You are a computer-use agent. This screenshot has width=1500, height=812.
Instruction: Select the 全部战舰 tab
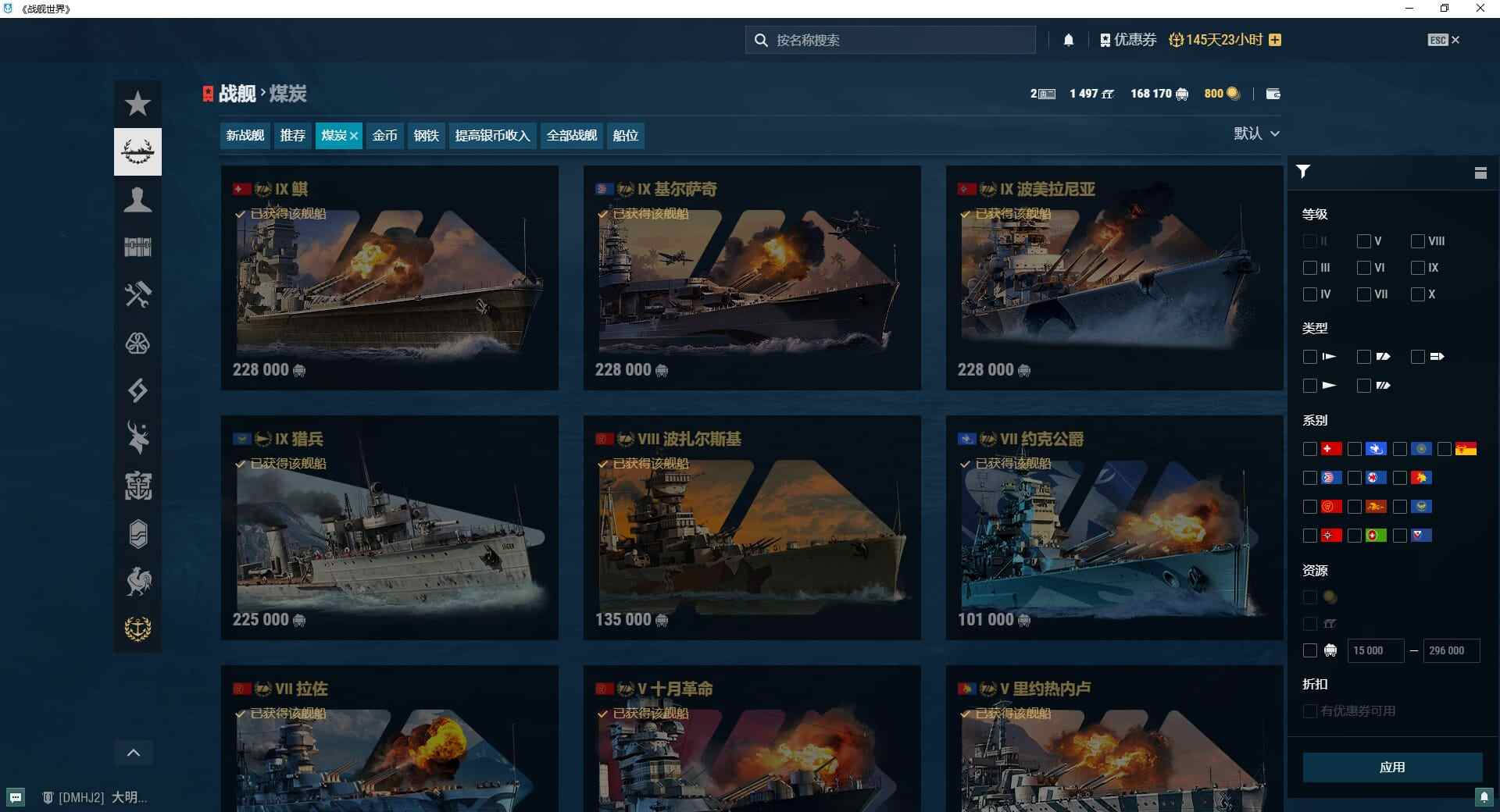(x=570, y=135)
